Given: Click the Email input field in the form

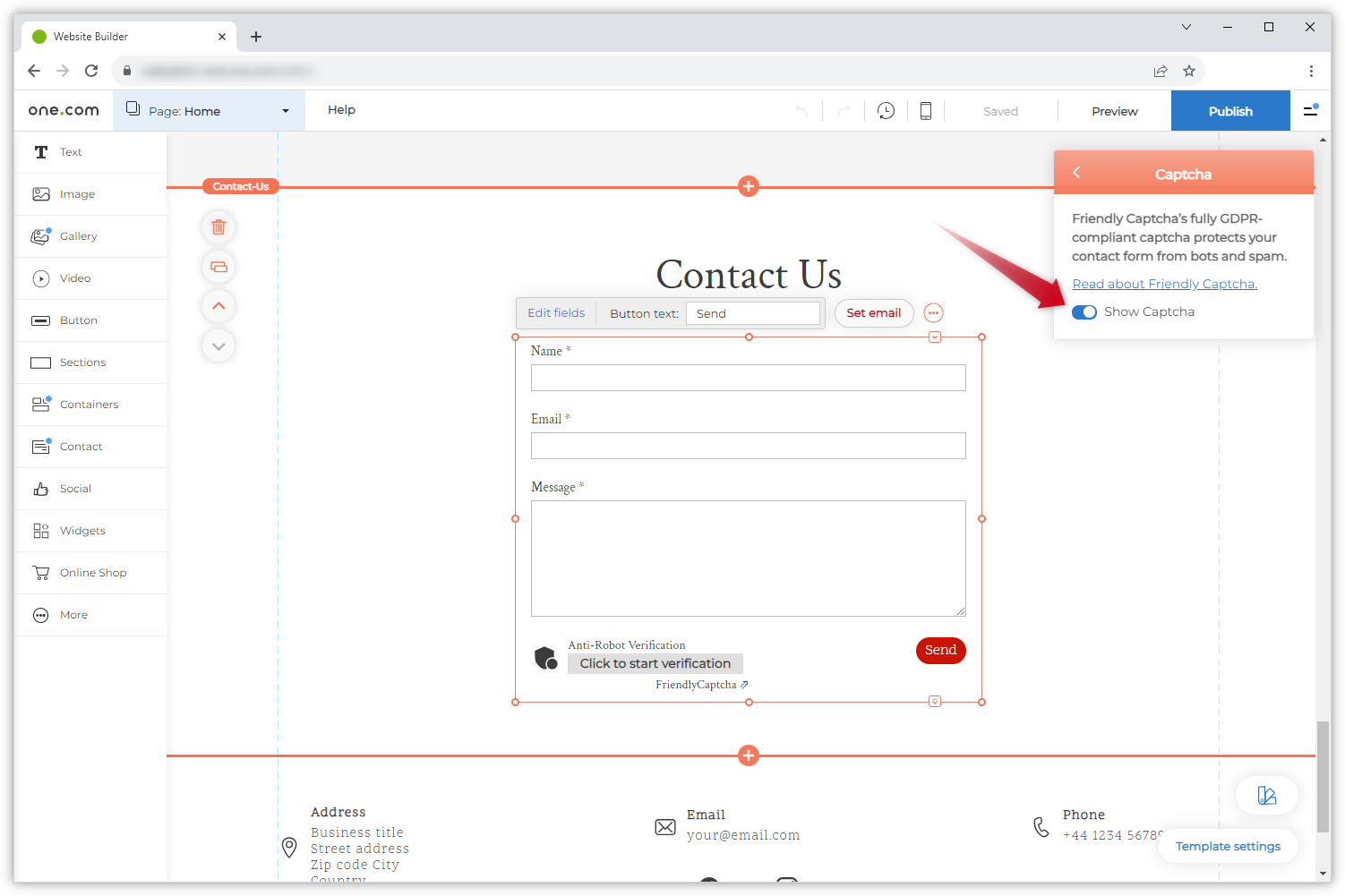Looking at the screenshot, I should point(749,446).
